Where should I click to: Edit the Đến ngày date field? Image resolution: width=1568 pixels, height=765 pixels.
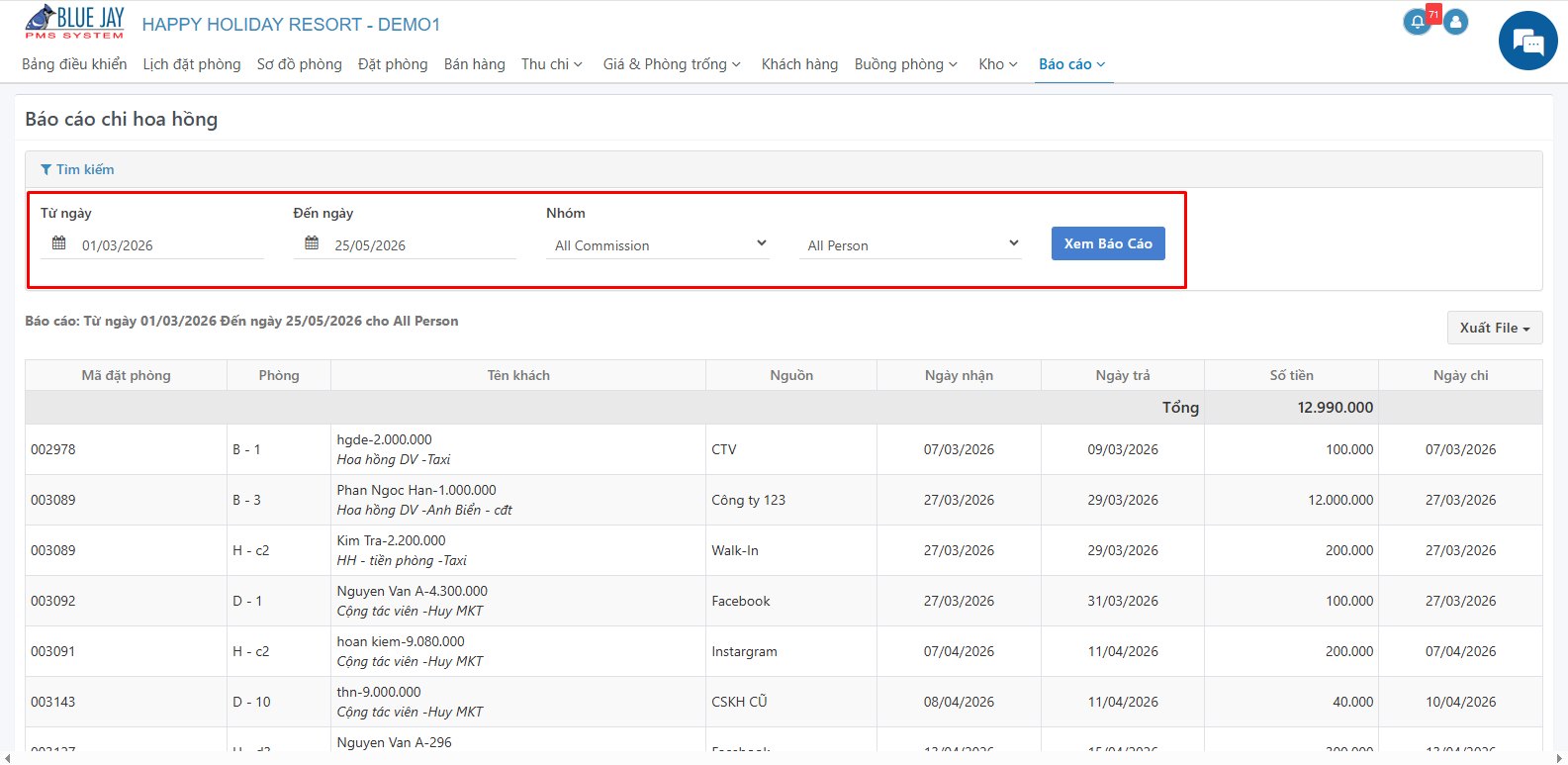point(405,244)
